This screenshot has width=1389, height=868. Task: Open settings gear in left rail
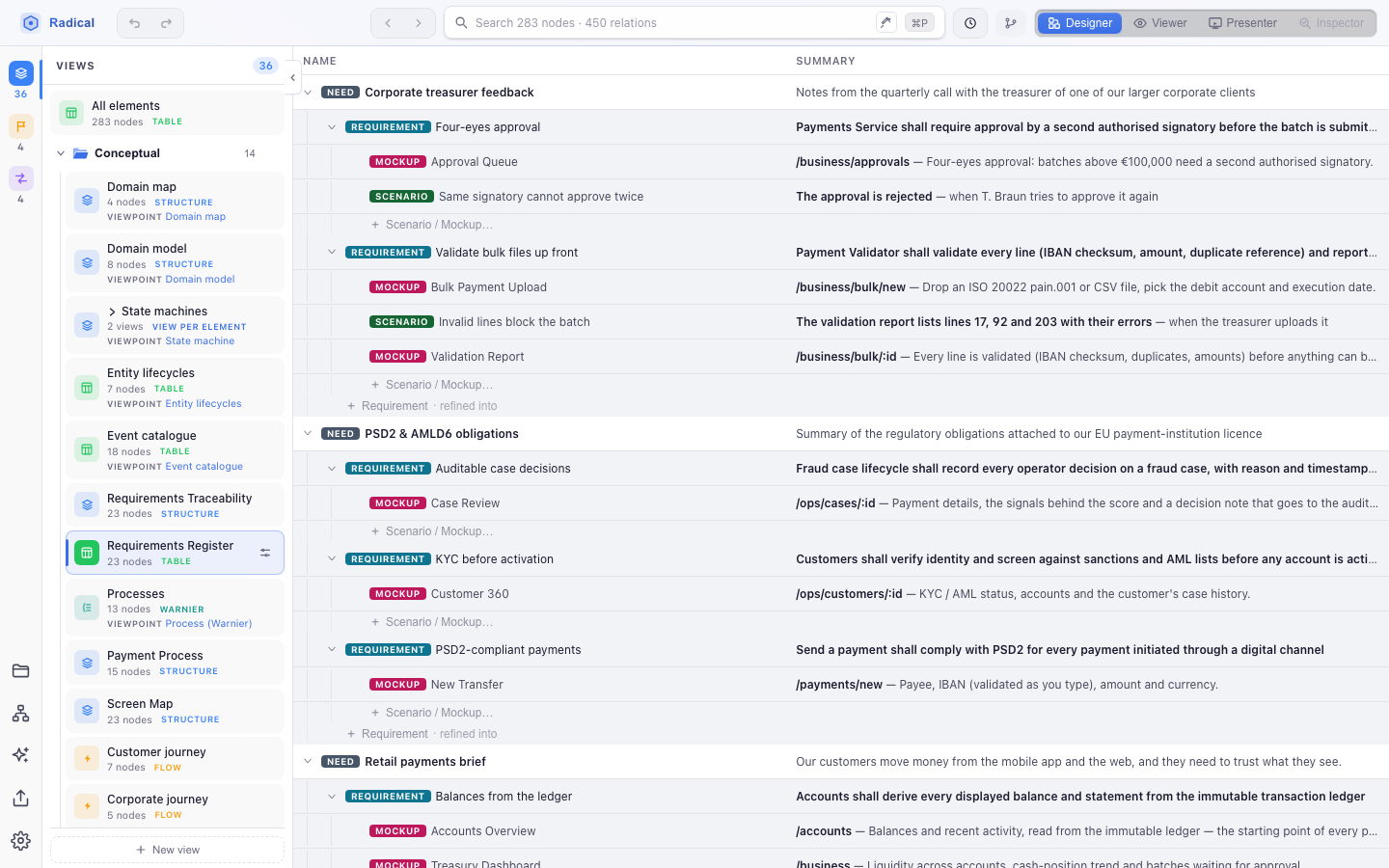tap(20, 841)
